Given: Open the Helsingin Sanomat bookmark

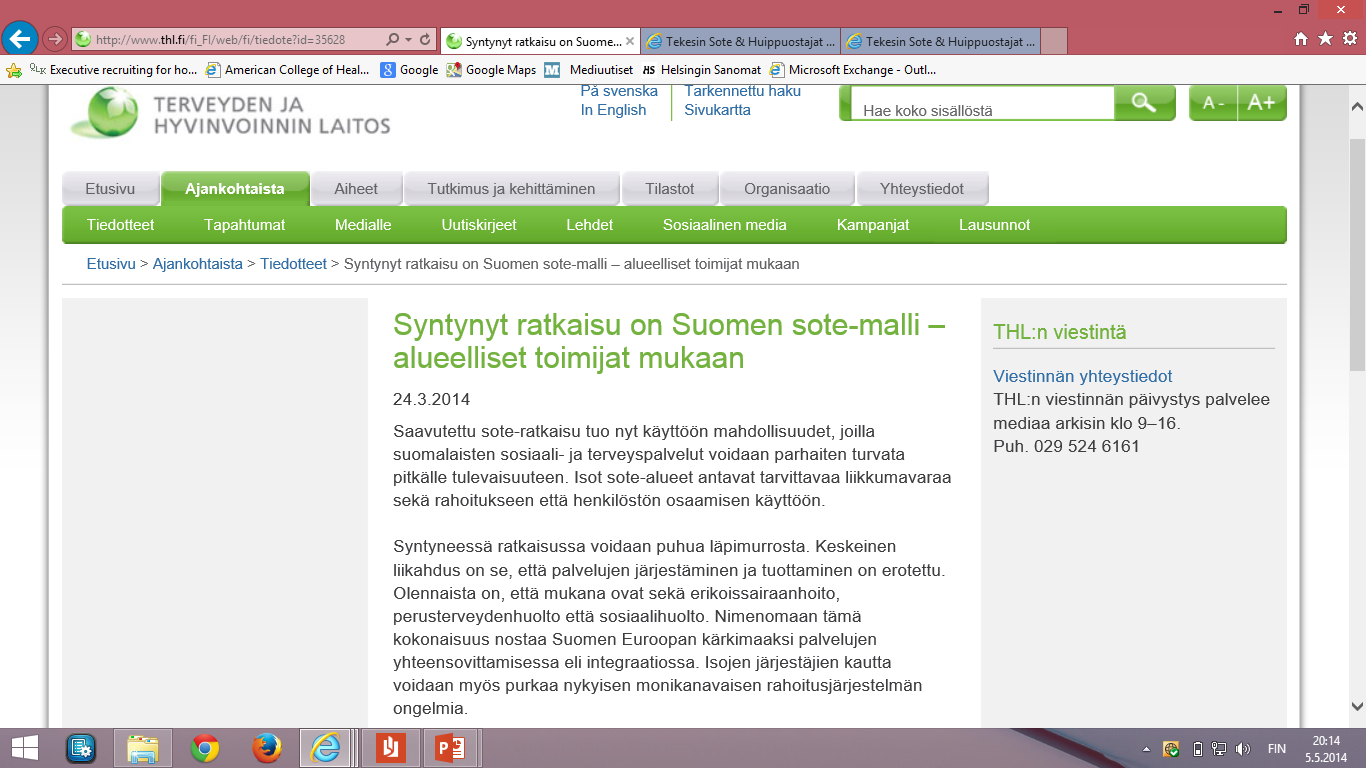Looking at the screenshot, I should point(701,70).
